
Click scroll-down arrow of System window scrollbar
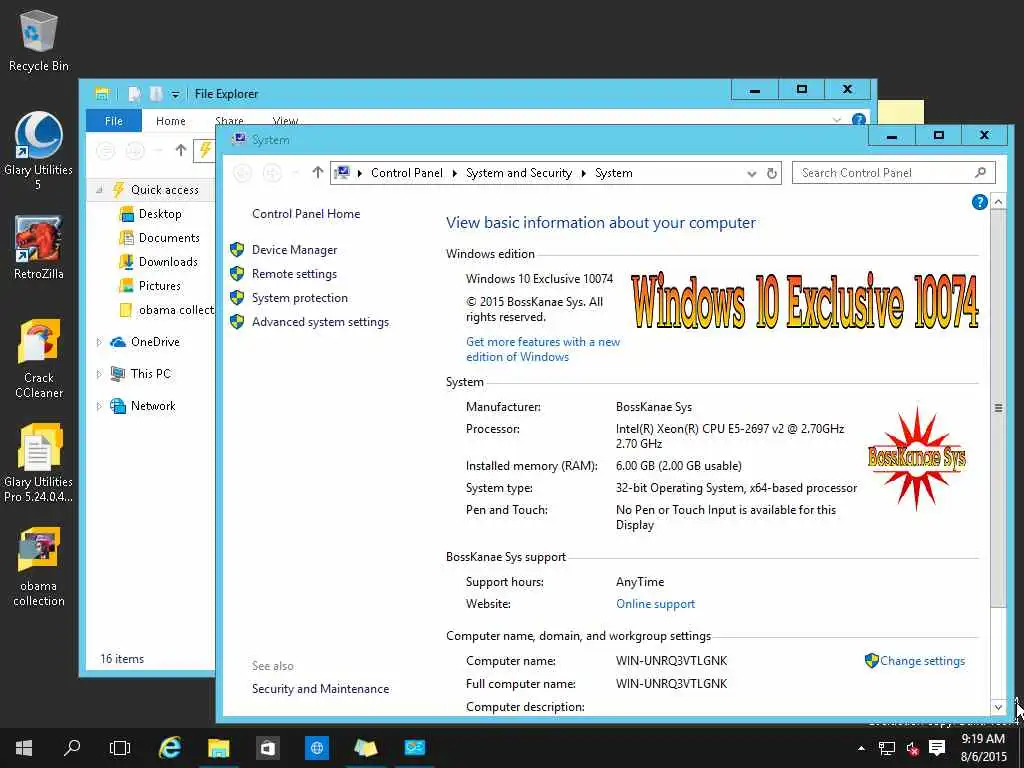tap(998, 707)
